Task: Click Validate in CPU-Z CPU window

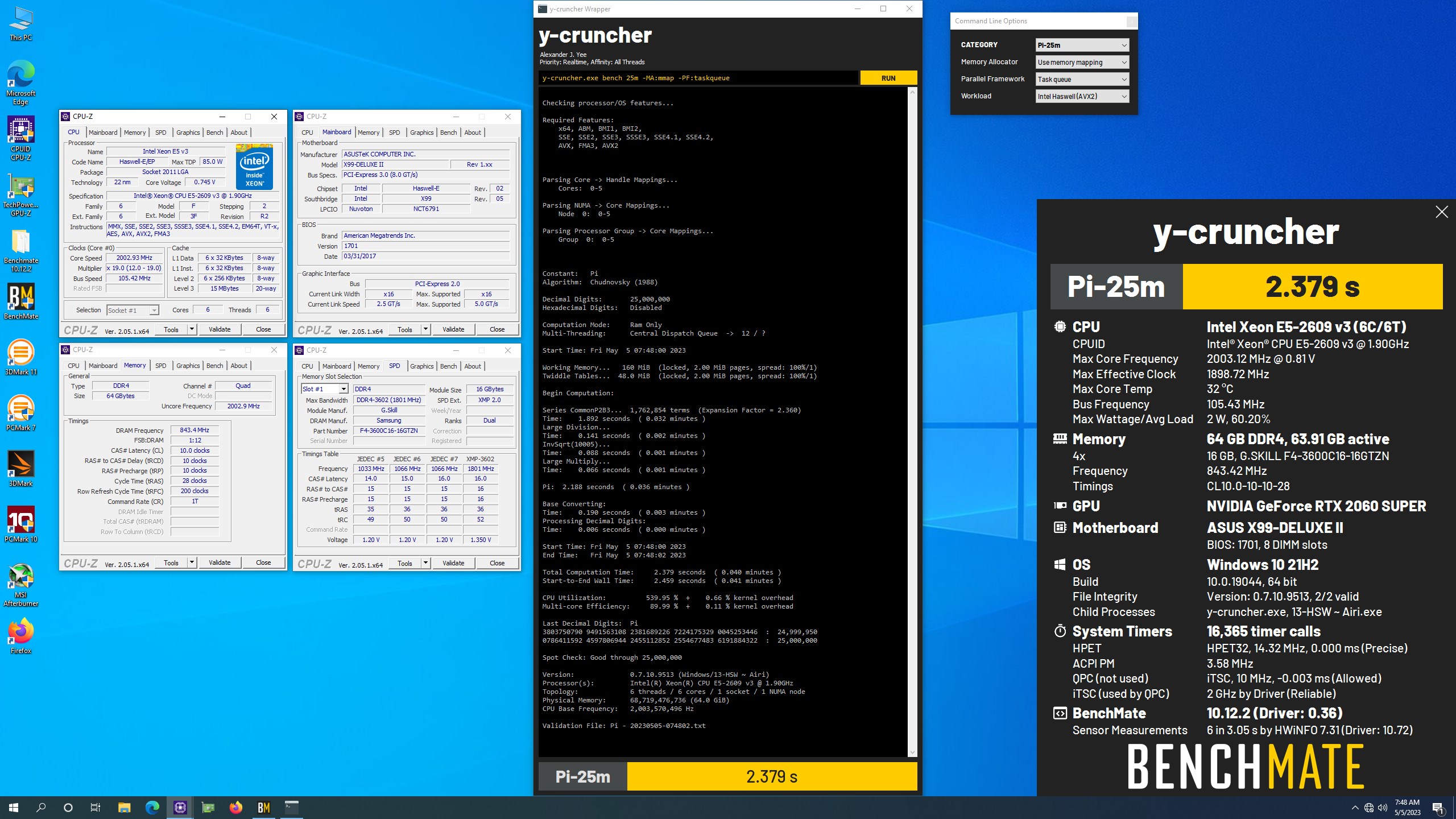Action: [220, 329]
